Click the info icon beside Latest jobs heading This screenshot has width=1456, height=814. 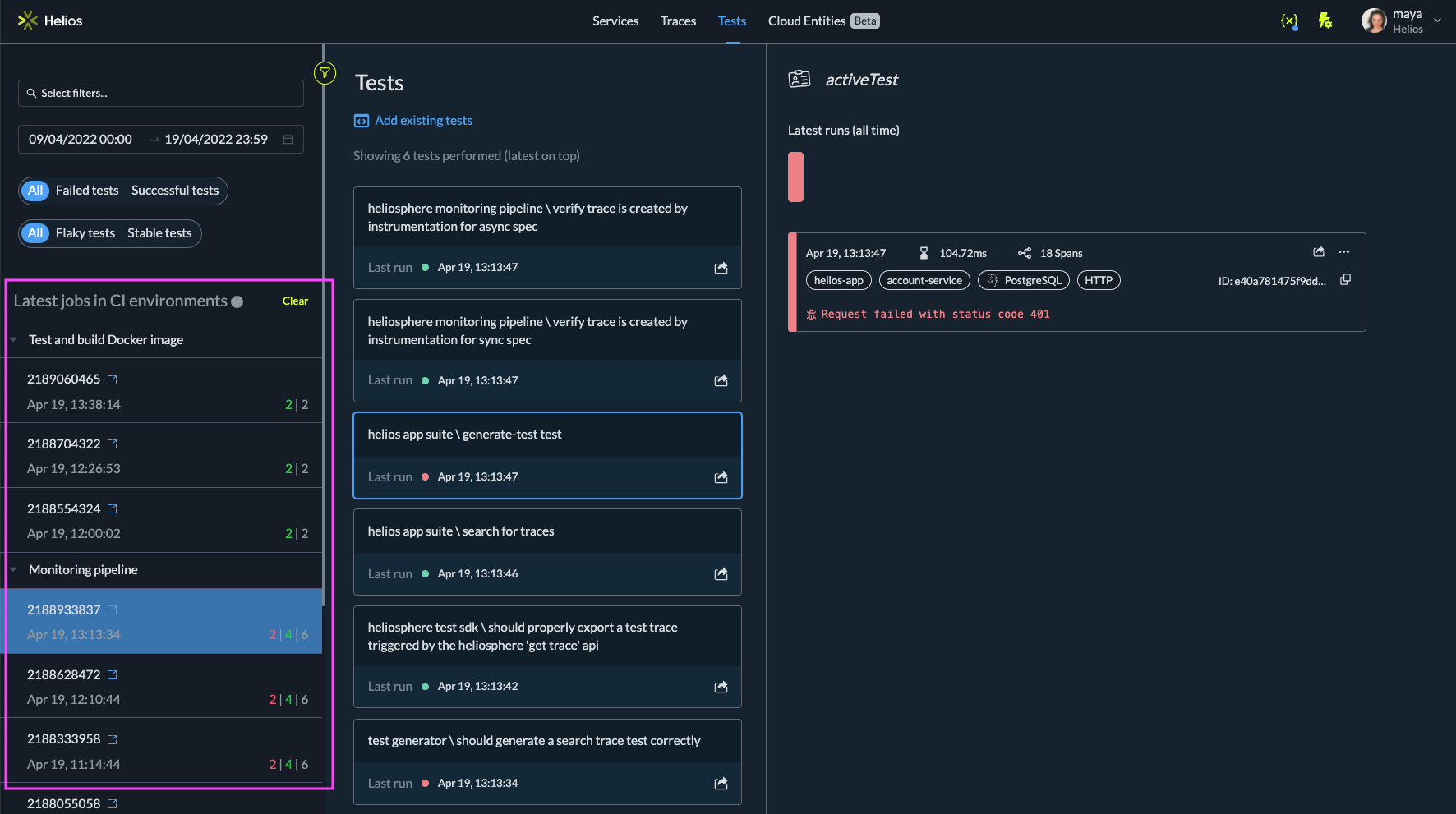point(237,301)
